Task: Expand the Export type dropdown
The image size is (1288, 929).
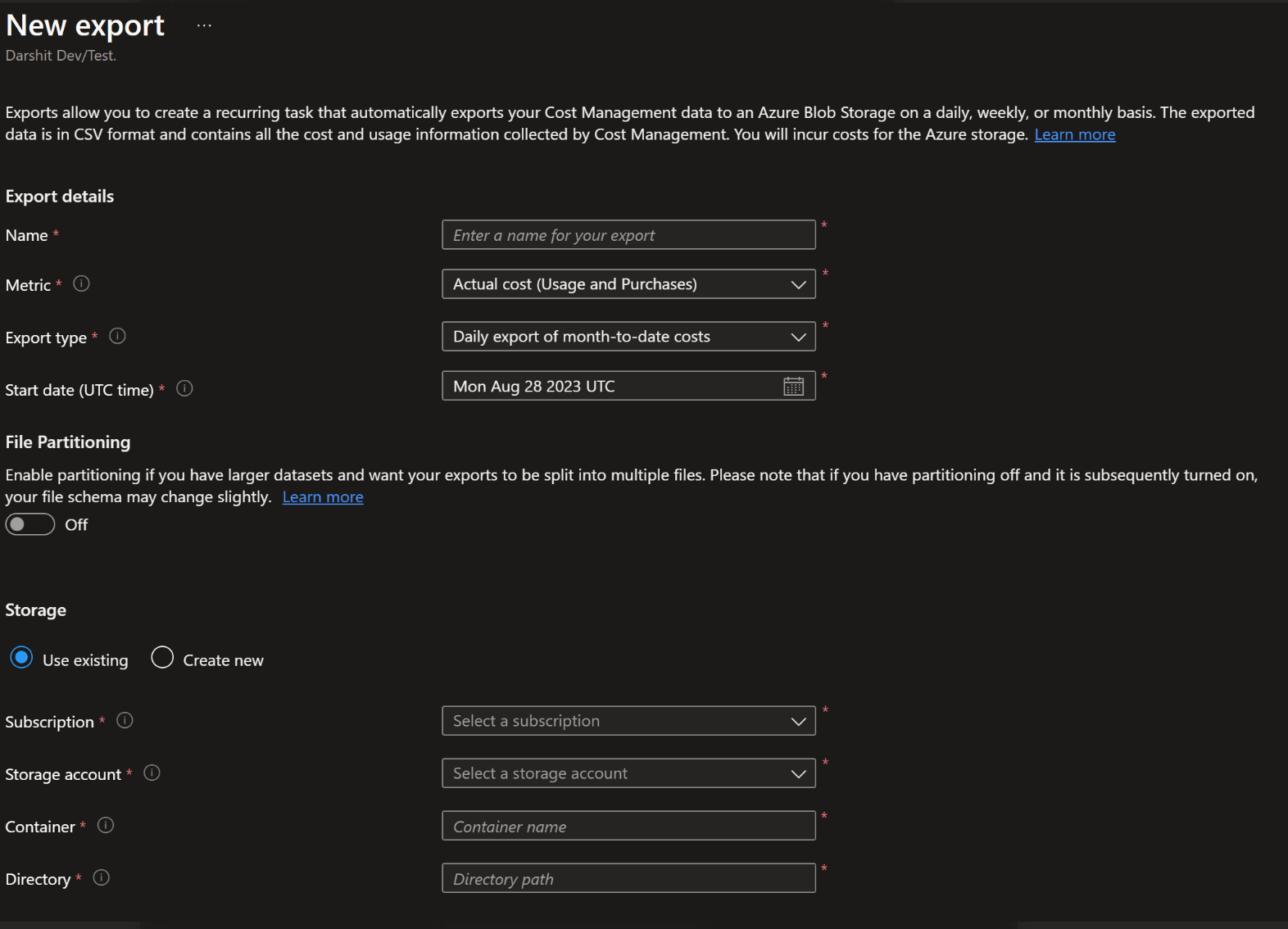Action: [628, 337]
